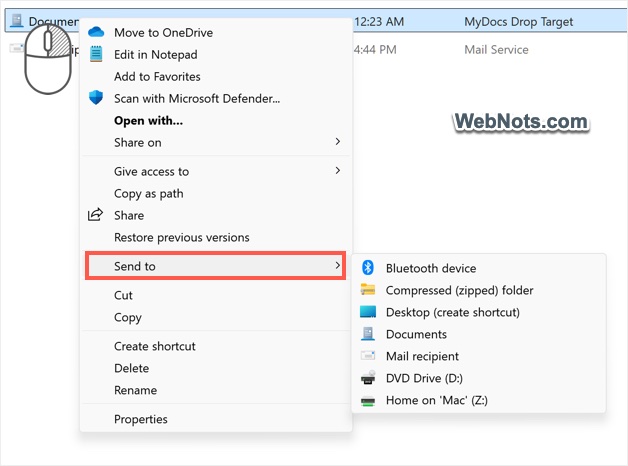This screenshot has height=466, width=628.
Task: Click the 12:23 AM date cell
Action: [379, 22]
